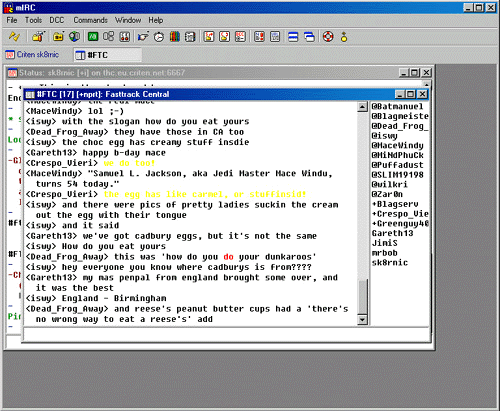Click the chat scrollbar thumb
The image size is (500, 411).
362,297
